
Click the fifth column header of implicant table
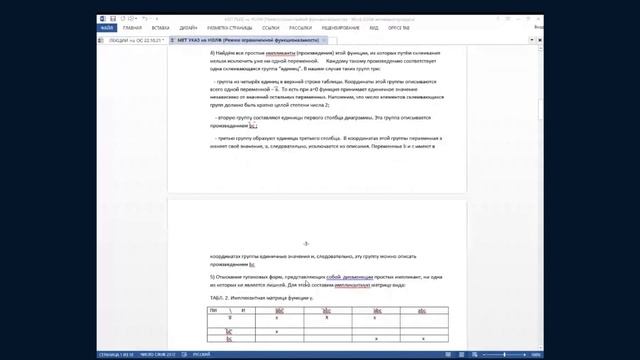(x=424, y=311)
